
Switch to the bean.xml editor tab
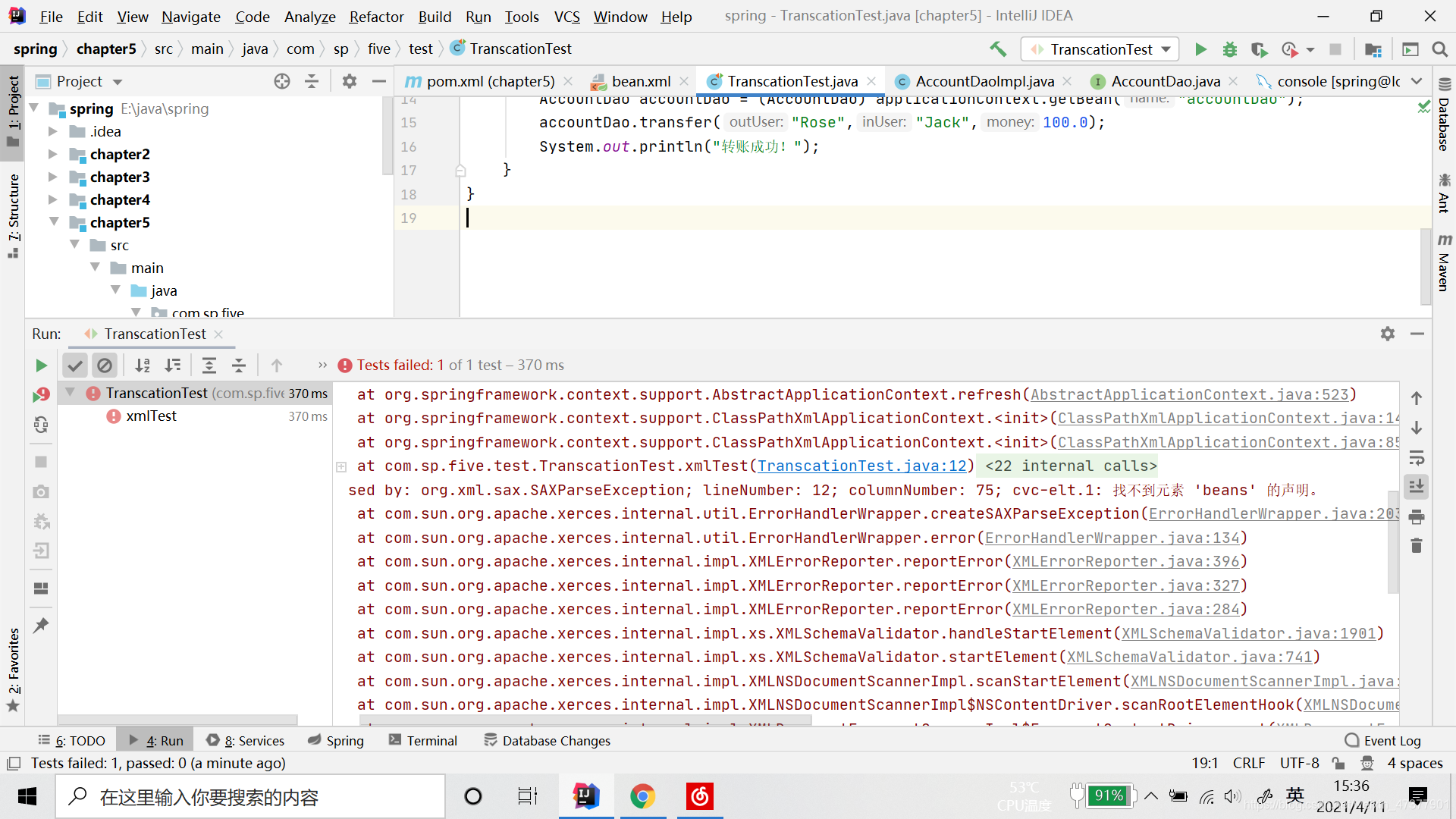(x=641, y=81)
